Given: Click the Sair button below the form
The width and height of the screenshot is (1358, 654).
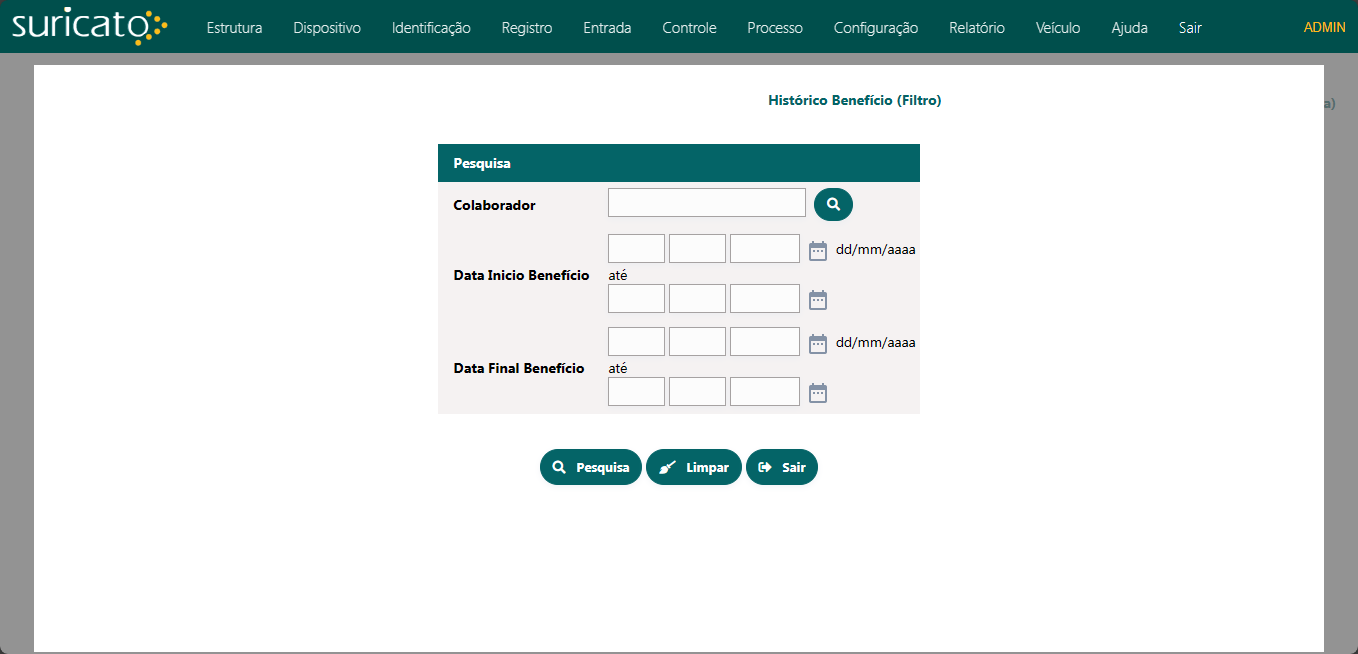Looking at the screenshot, I should (782, 467).
